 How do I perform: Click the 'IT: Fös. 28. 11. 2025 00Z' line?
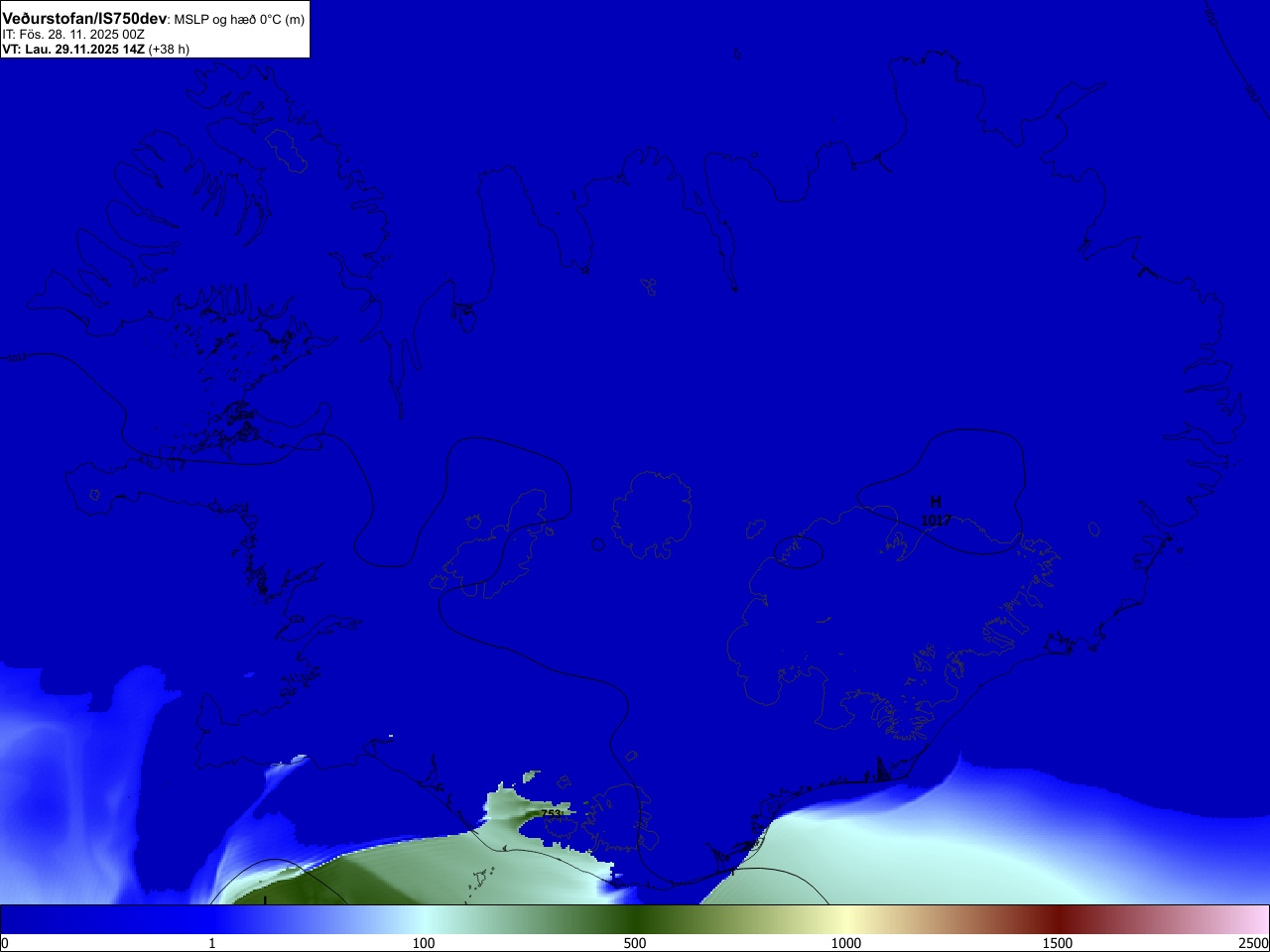pos(73,34)
